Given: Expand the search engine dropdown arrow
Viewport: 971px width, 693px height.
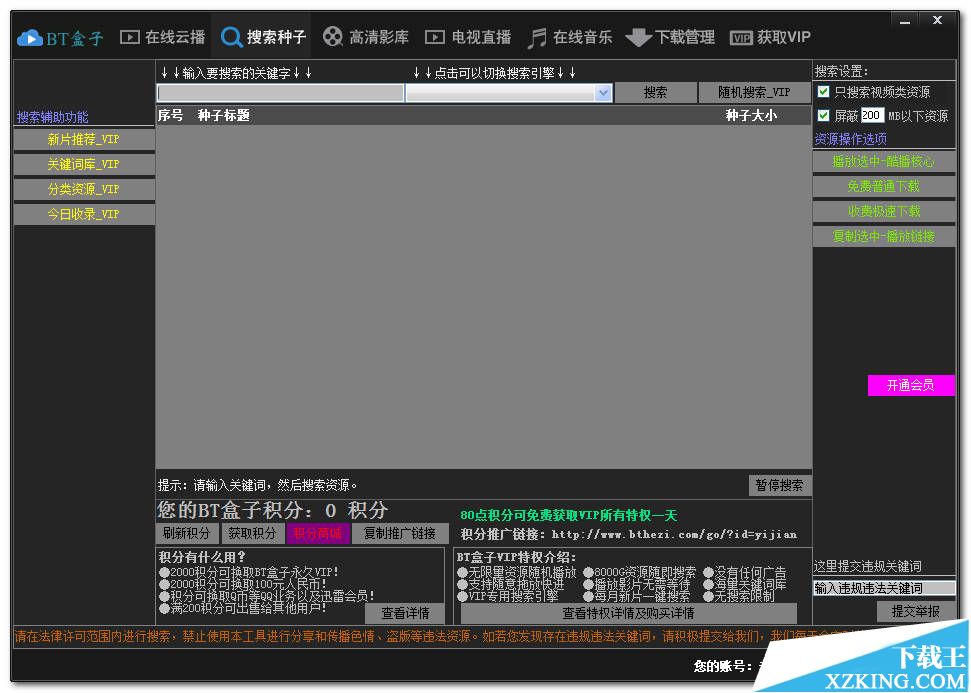Looking at the screenshot, I should (x=603, y=93).
